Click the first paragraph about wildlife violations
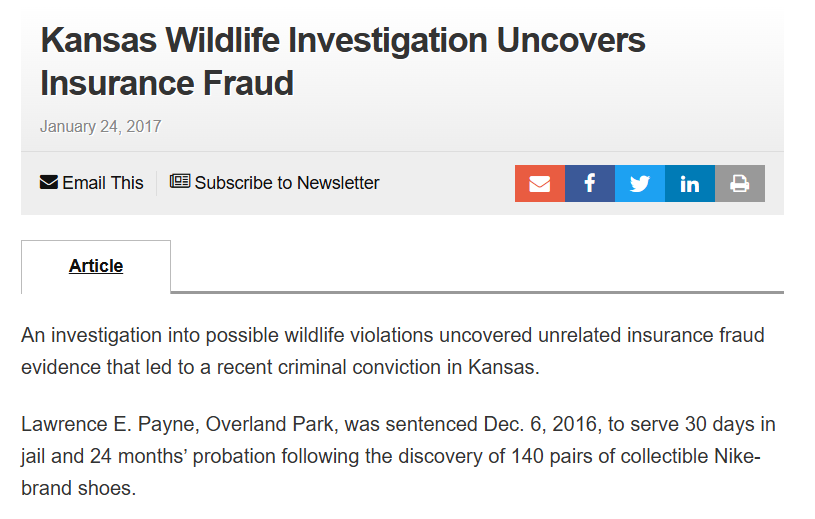The image size is (815, 519). click(392, 351)
